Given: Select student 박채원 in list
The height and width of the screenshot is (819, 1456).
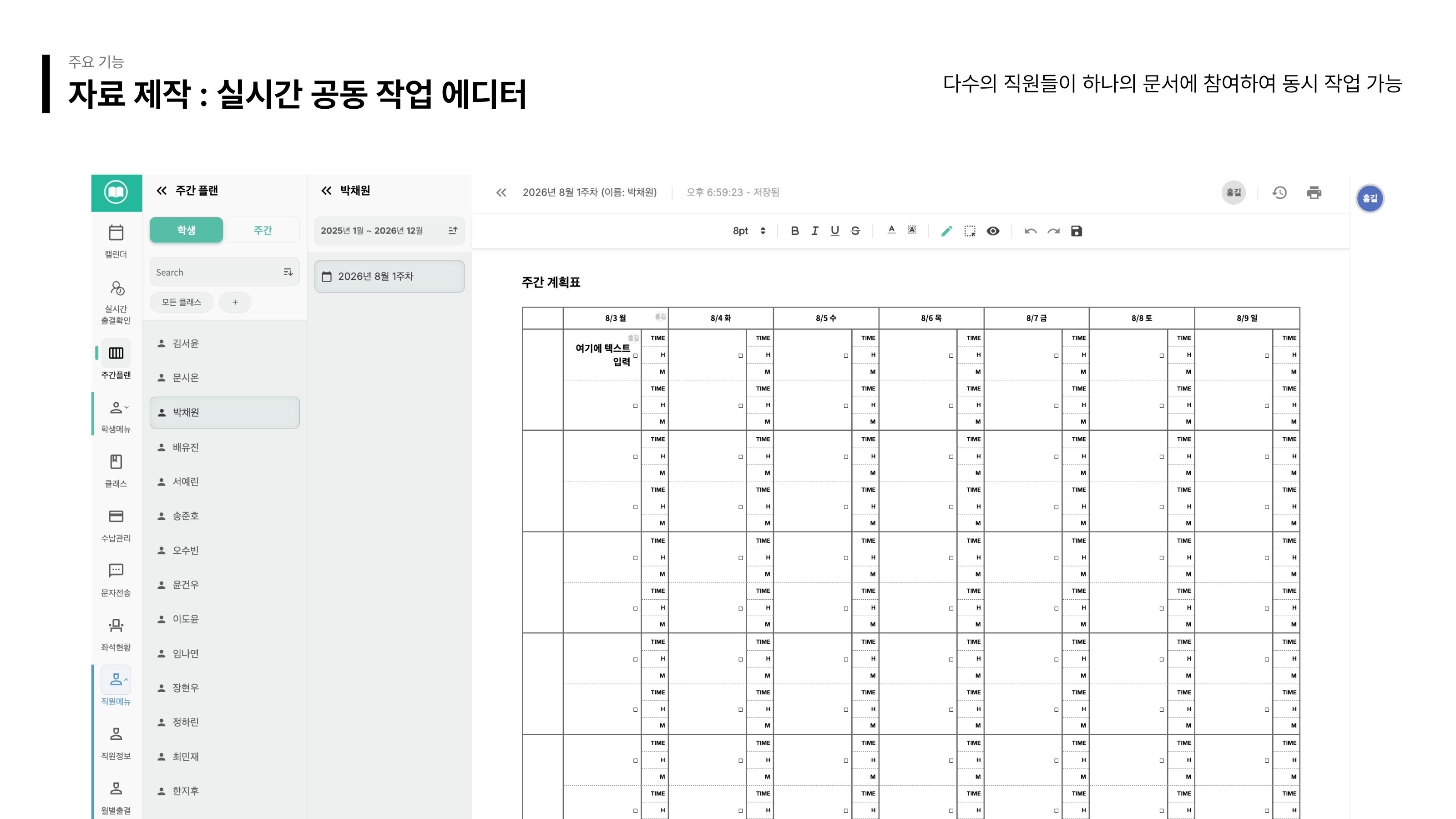Looking at the screenshot, I should [x=224, y=412].
